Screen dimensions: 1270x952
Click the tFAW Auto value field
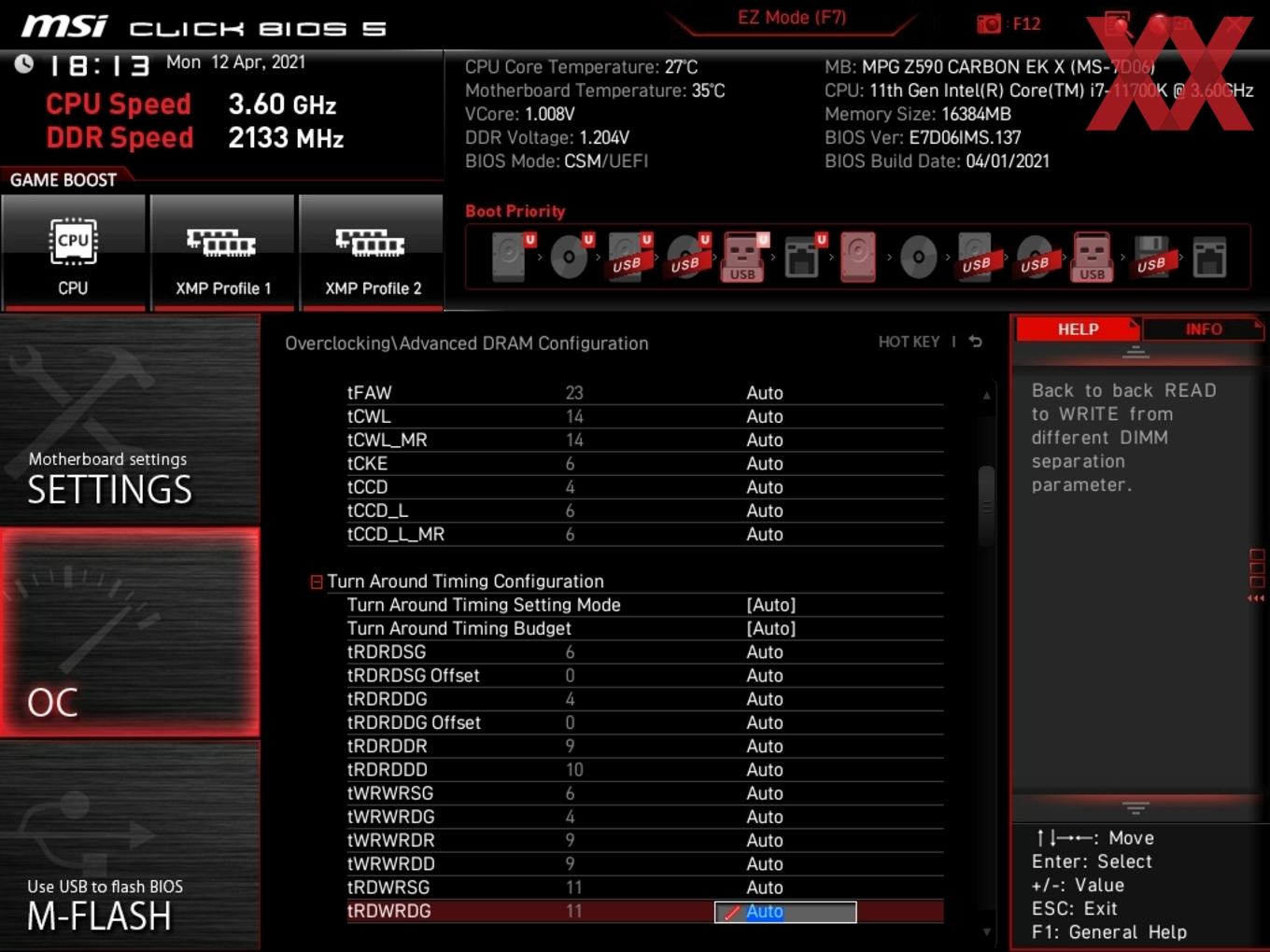click(765, 393)
